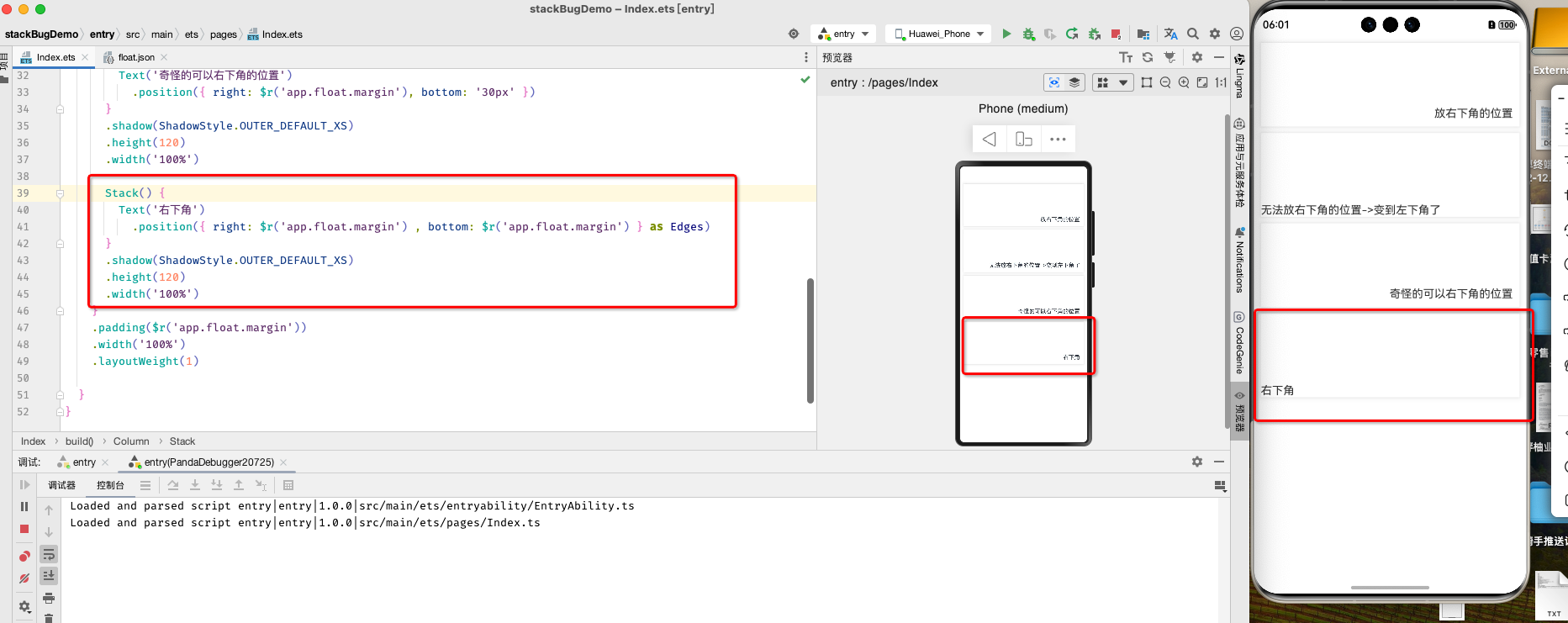1568x623 pixels.
Task: Switch to 控制台 console tab
Action: [x=110, y=485]
